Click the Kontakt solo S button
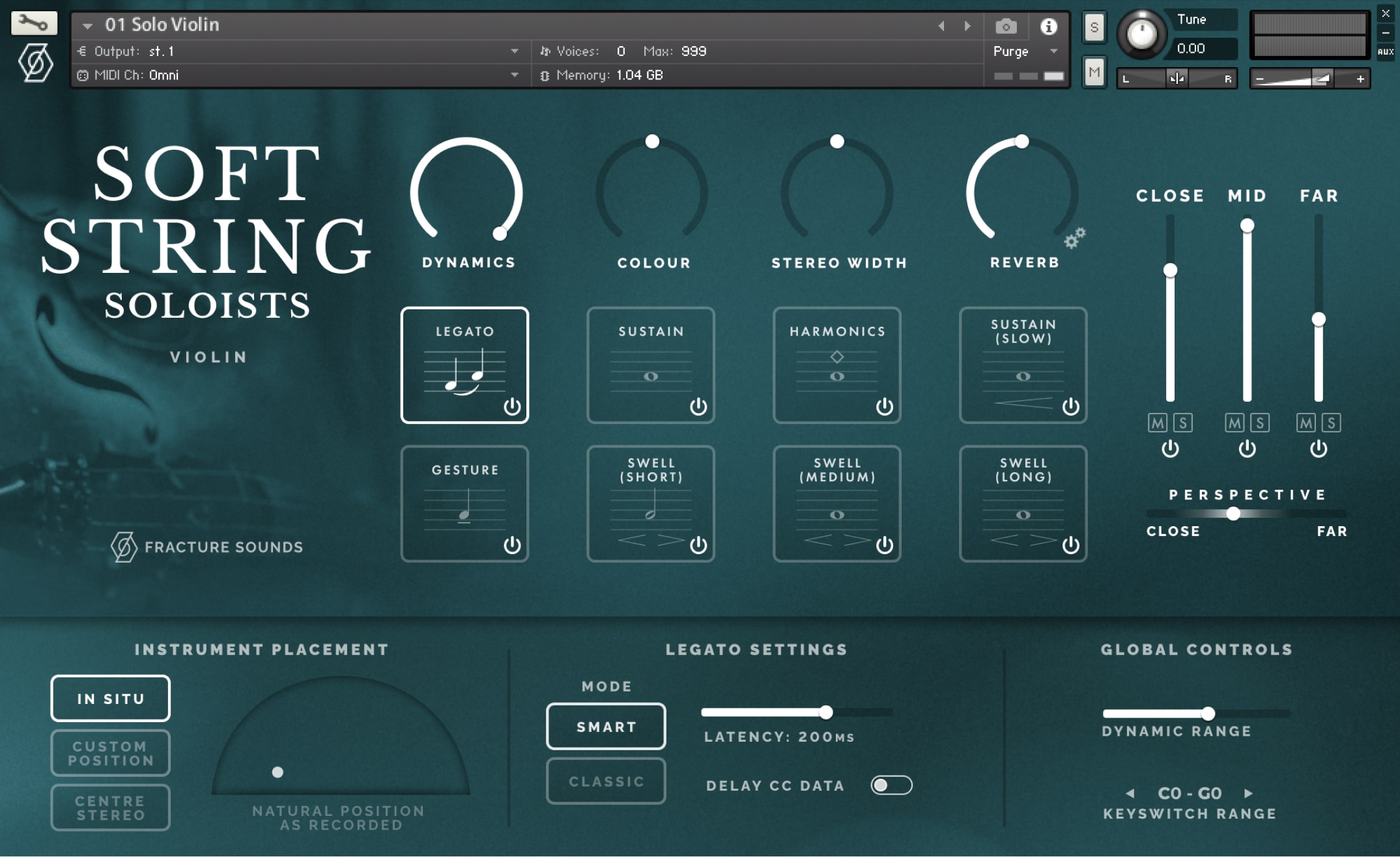The image size is (1400, 857). point(1094,27)
